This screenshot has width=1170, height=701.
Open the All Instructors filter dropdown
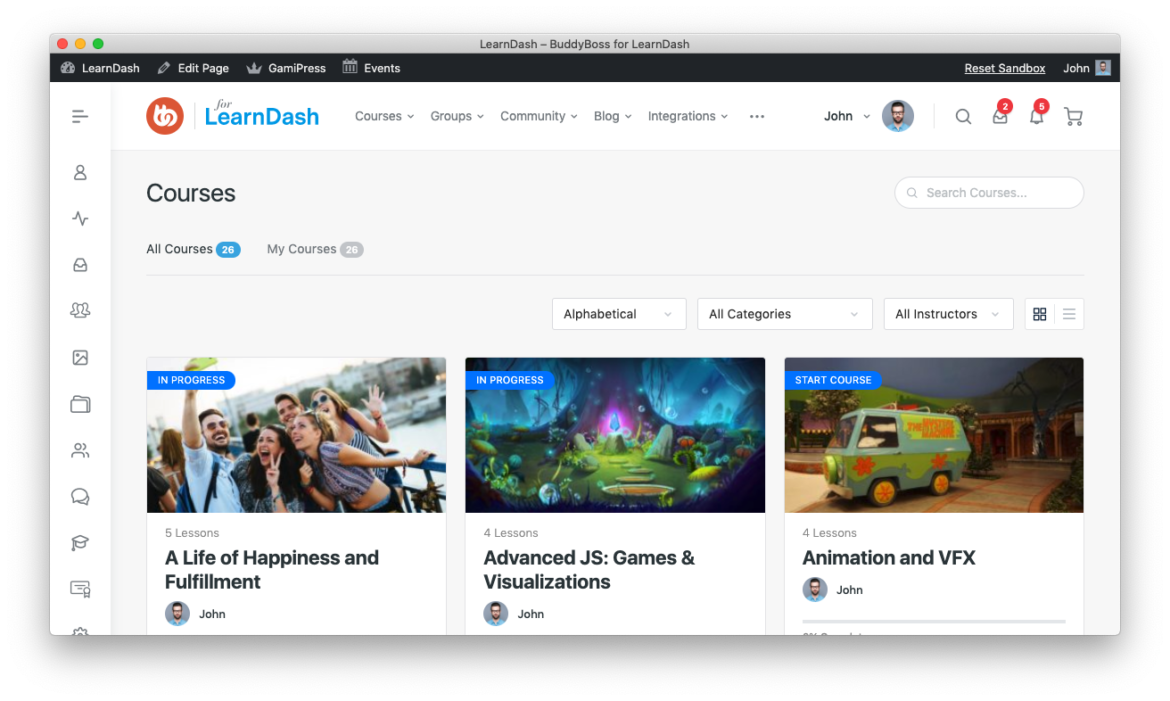948,314
